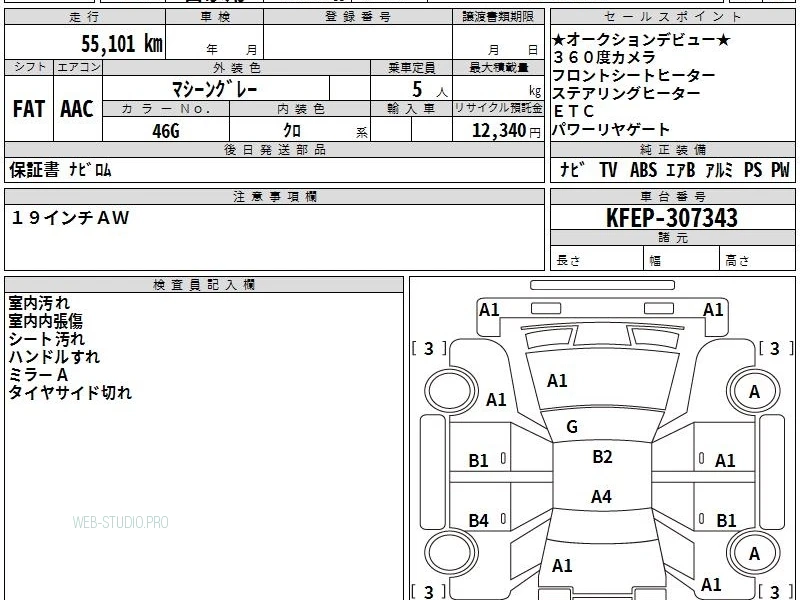
Task: Click the 内装色 header
Action: coord(301,109)
